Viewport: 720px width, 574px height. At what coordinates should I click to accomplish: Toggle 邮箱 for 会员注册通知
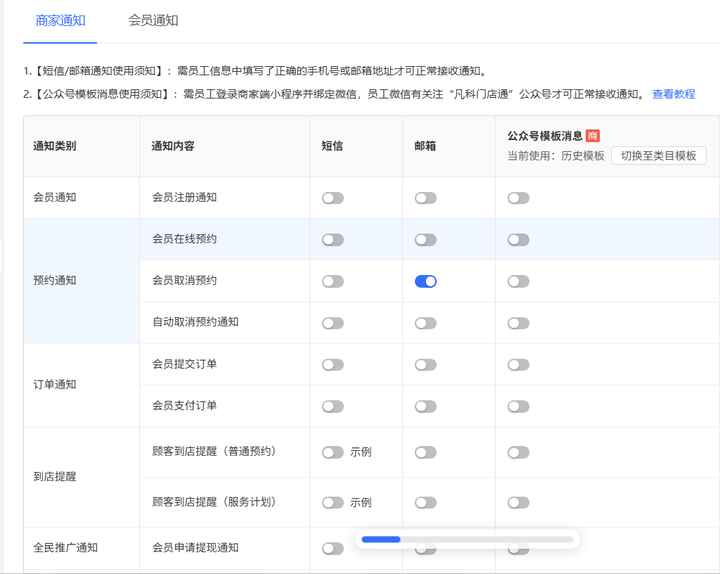426,198
